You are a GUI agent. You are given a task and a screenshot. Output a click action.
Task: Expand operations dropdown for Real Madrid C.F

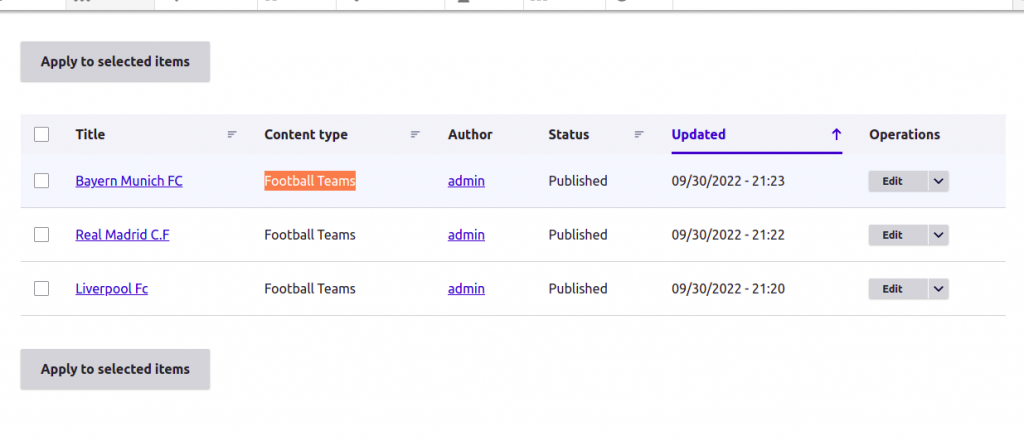point(938,235)
